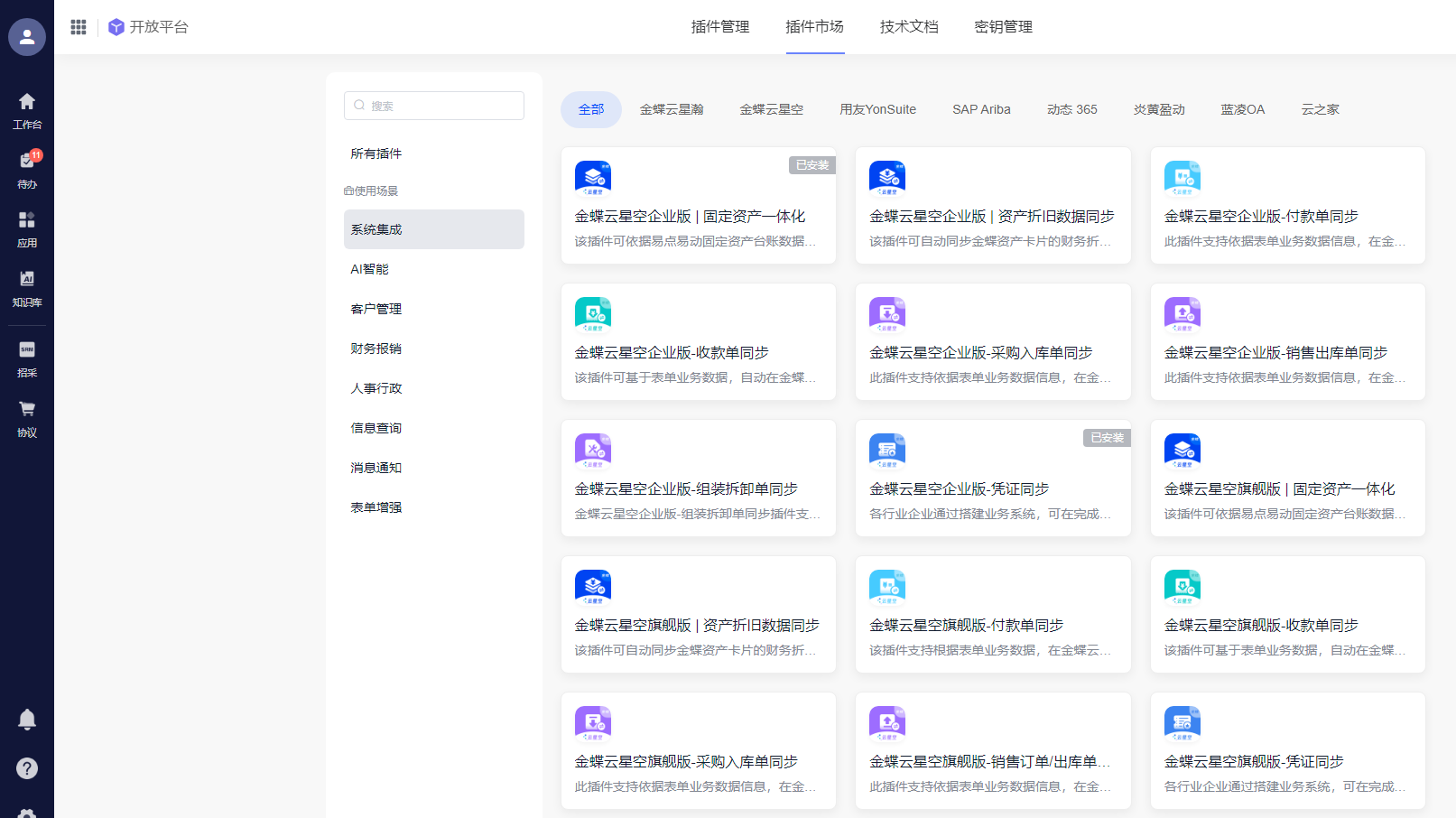Filter plugins by SAP Ariba
Screen dimensions: 1456x818
(x=981, y=109)
